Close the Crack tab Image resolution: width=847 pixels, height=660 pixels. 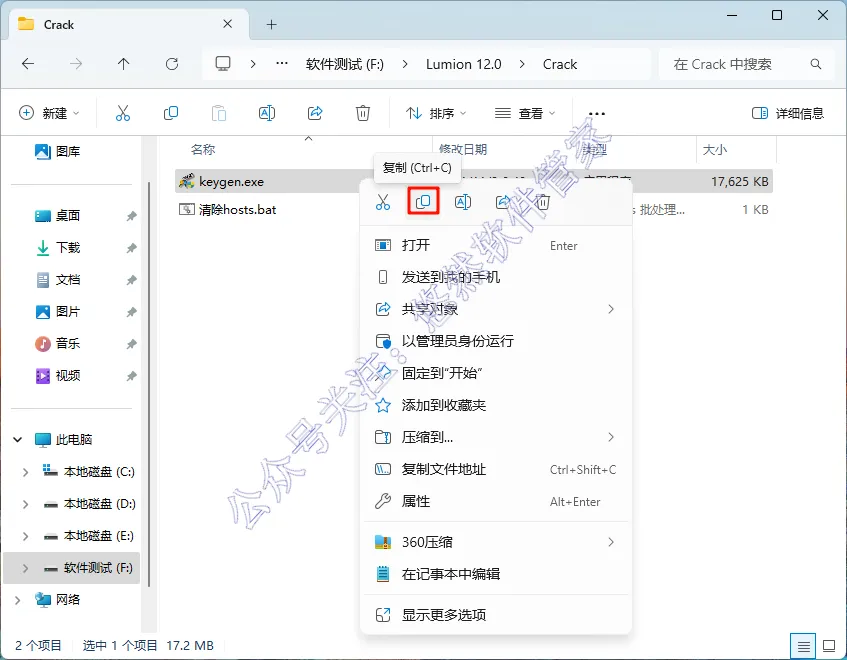tap(228, 24)
